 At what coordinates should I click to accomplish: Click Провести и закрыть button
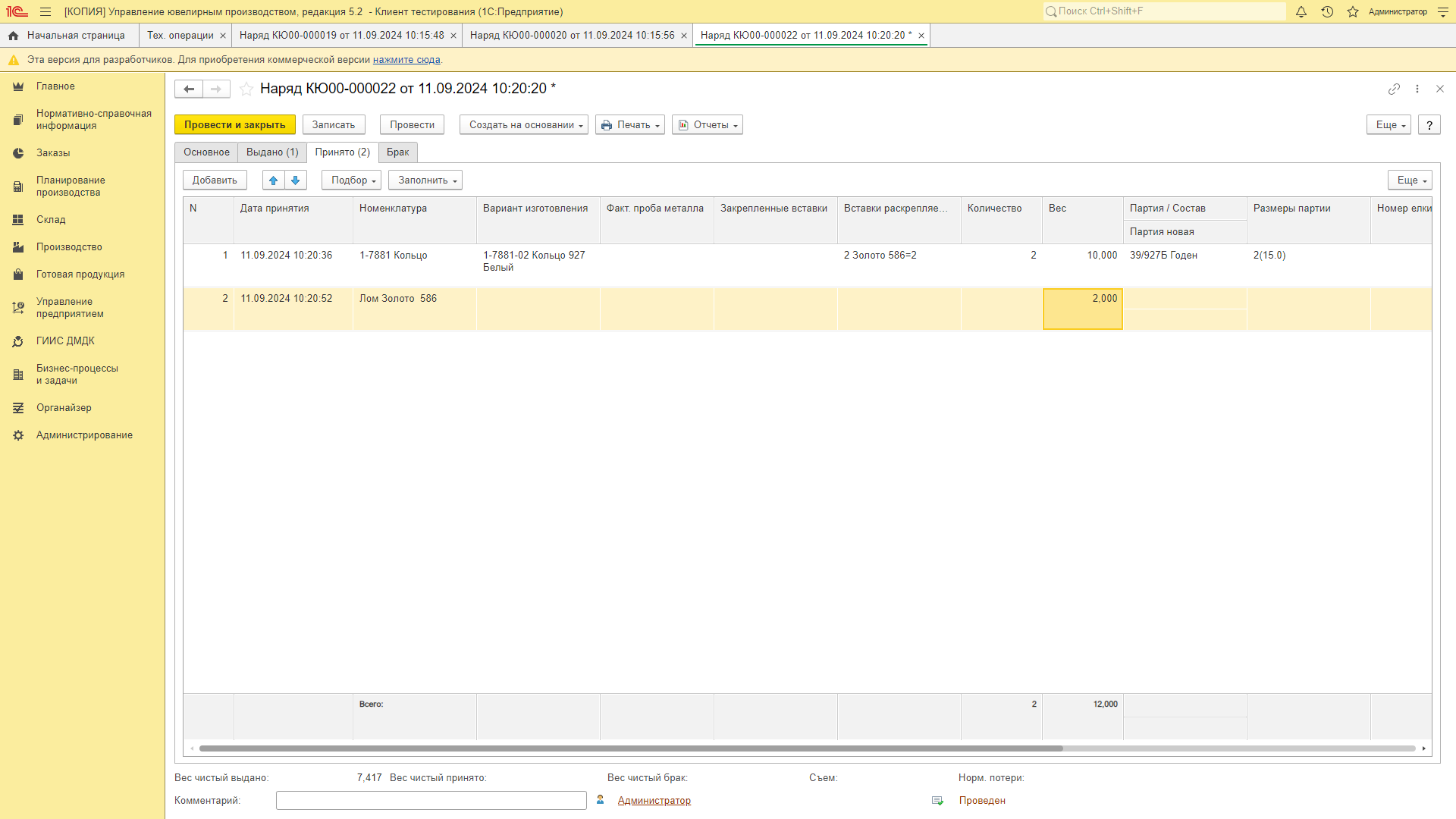pos(235,124)
